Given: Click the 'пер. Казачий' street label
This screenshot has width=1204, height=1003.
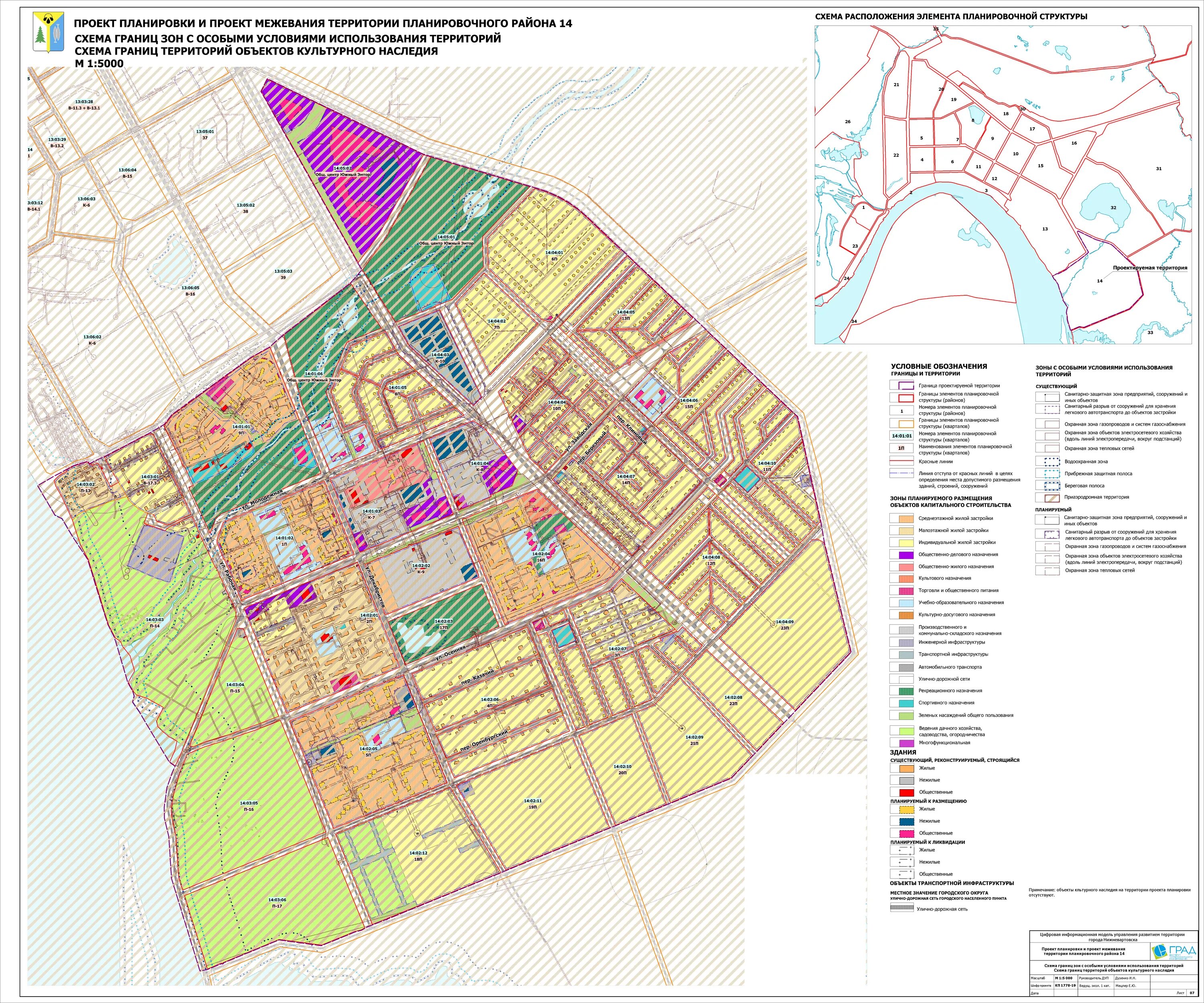Looking at the screenshot, I should tap(478, 678).
